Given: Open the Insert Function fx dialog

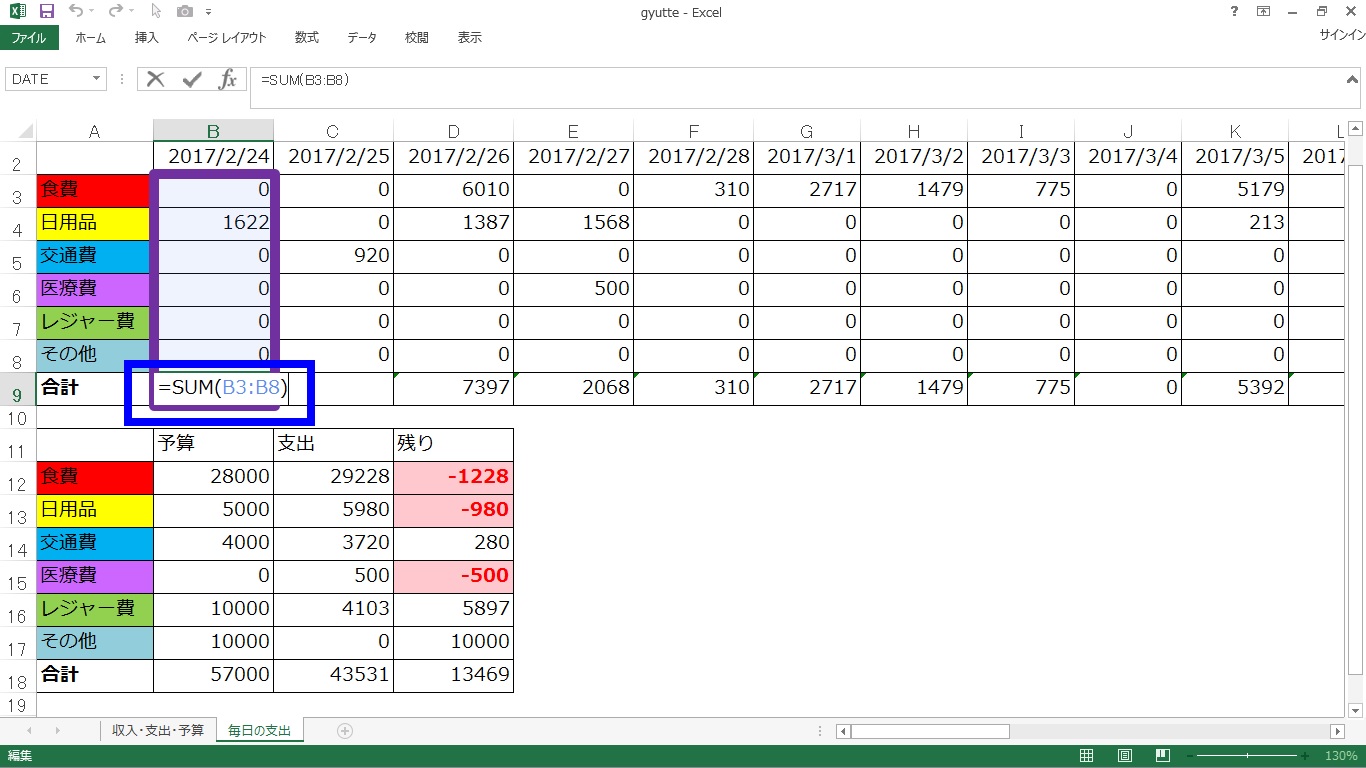Looking at the screenshot, I should coord(228,79).
